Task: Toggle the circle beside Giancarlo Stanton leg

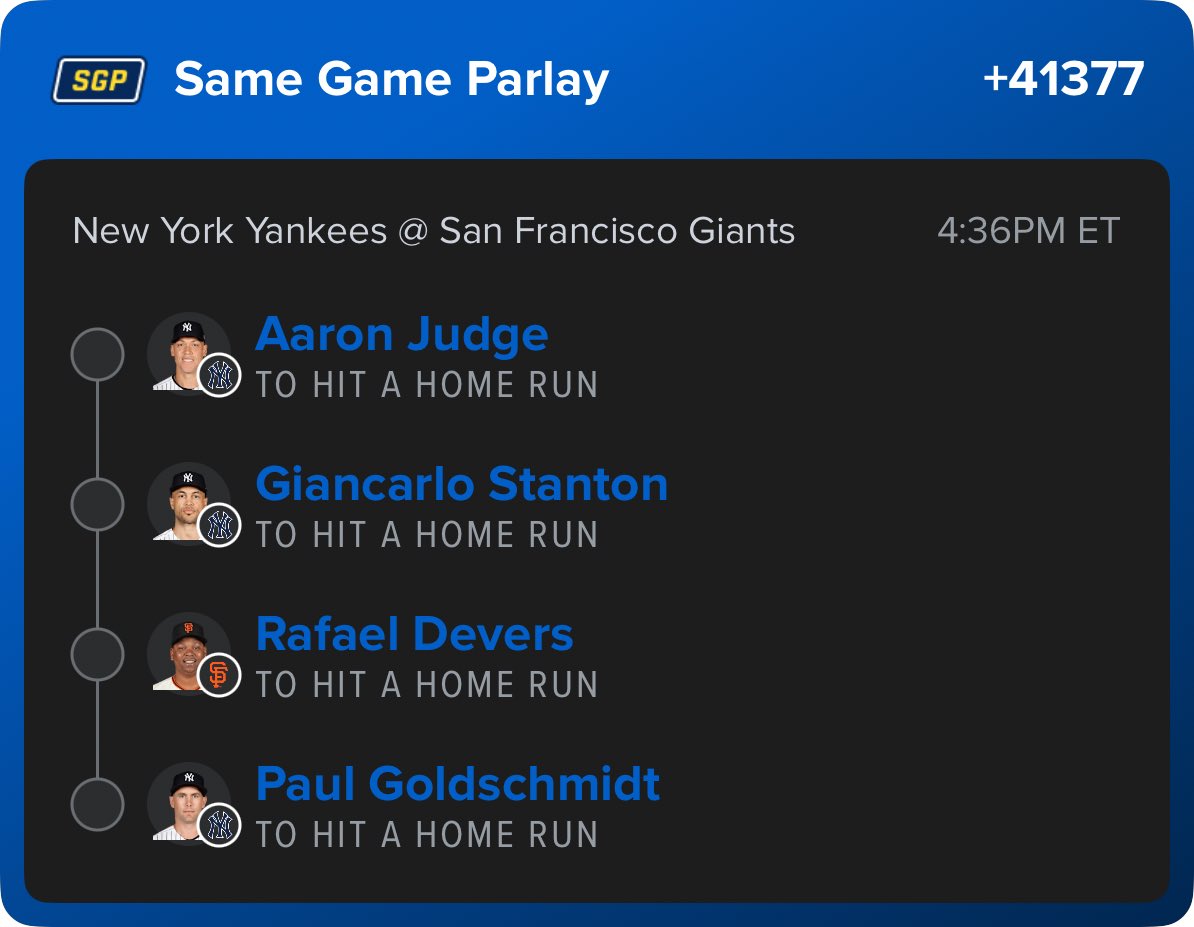Action: 97,505
